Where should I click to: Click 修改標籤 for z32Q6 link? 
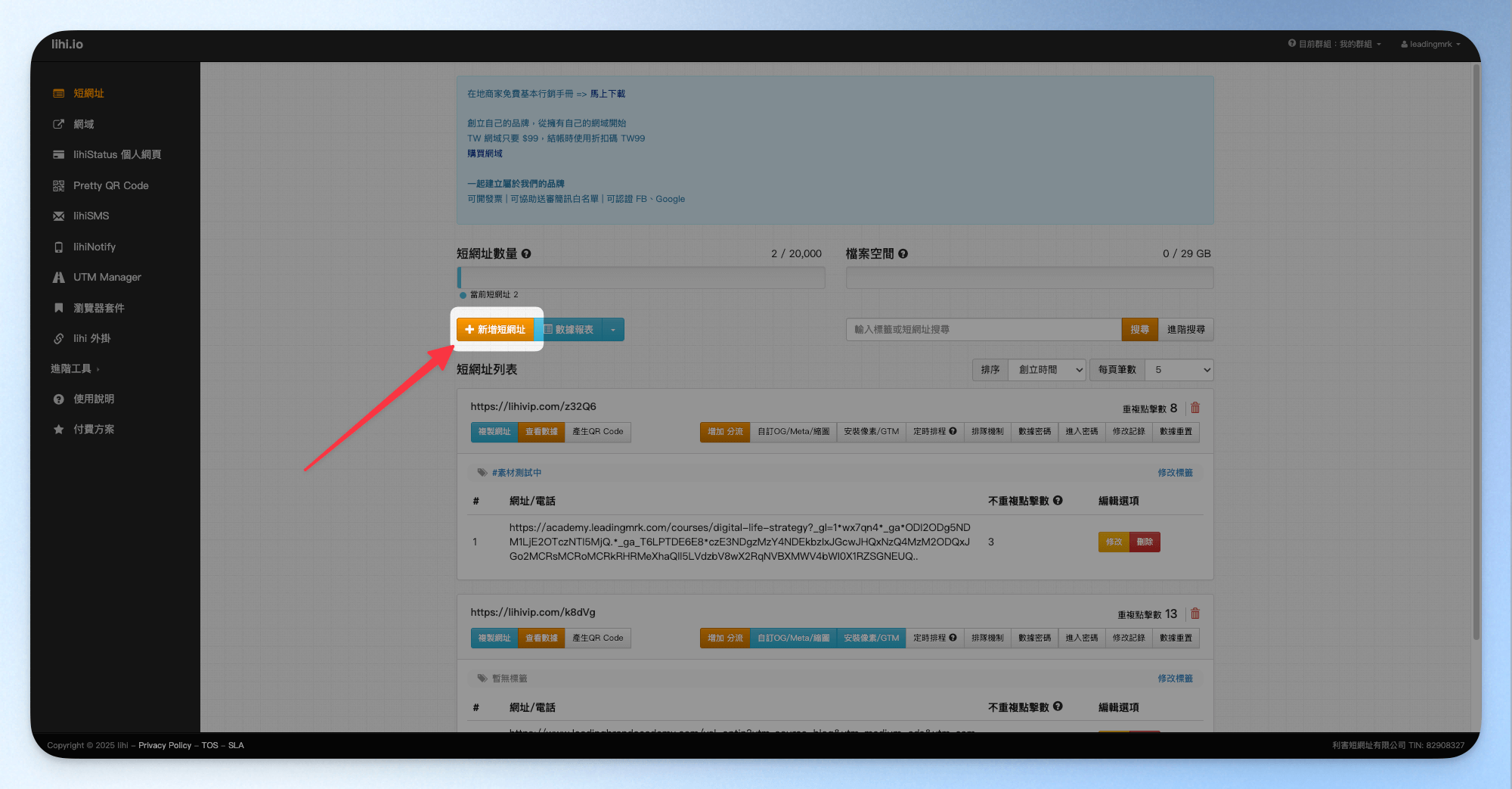click(x=1175, y=473)
